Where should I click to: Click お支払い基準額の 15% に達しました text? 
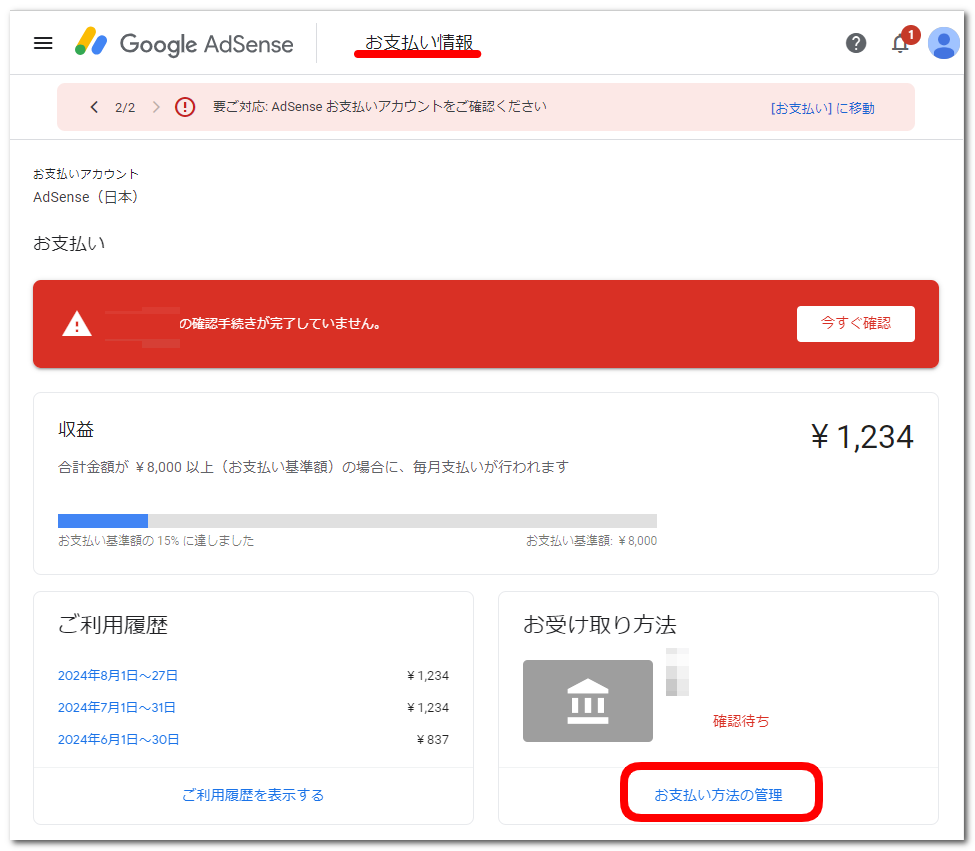pos(156,541)
